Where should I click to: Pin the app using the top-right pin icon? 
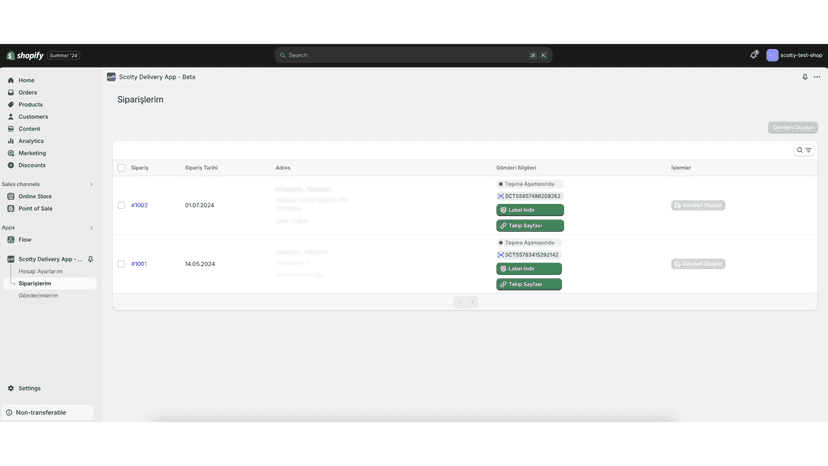coord(805,77)
